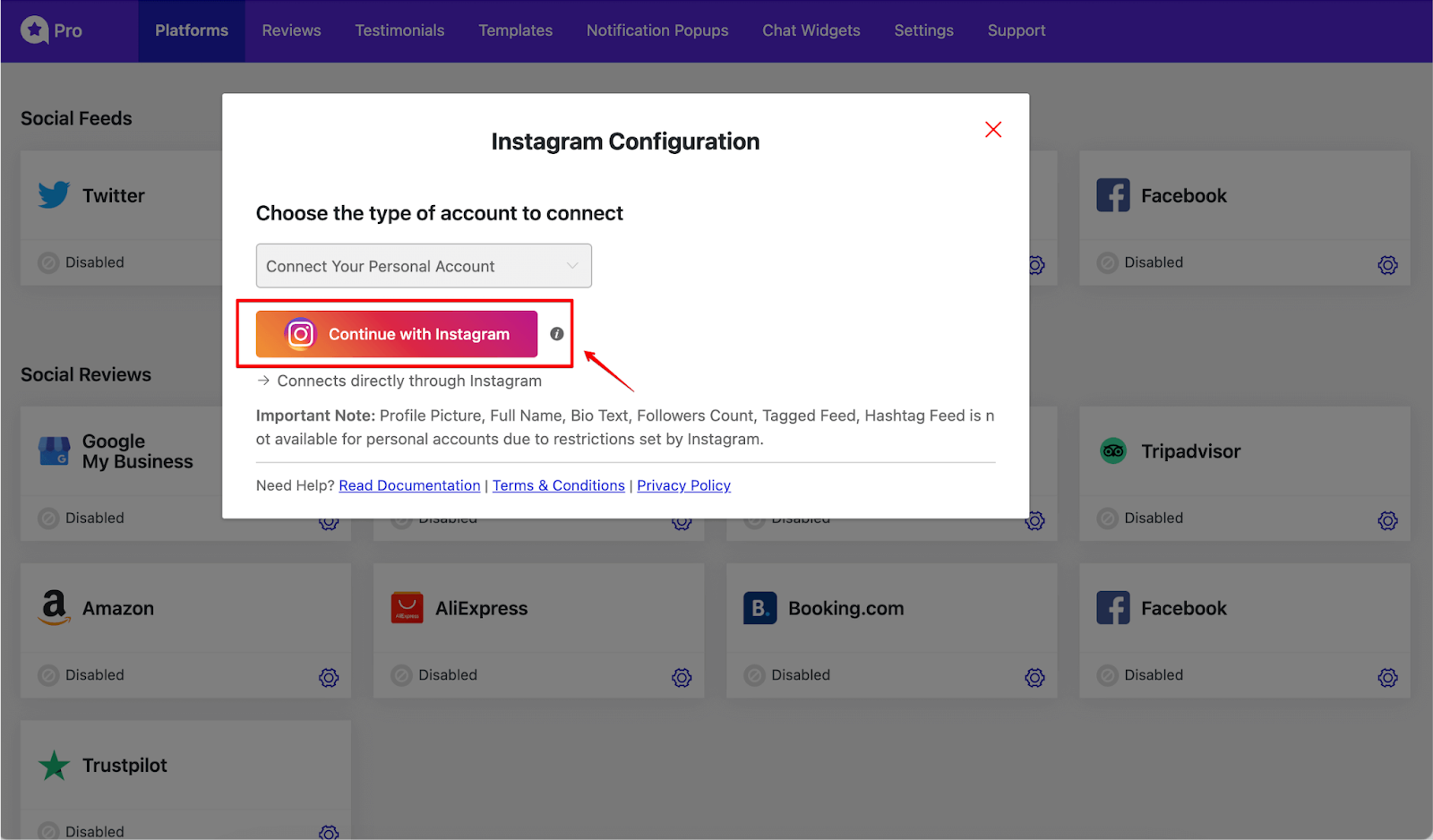Click Facebook card title under Social Reviews
This screenshot has width=1433, height=840.
[x=1184, y=608]
